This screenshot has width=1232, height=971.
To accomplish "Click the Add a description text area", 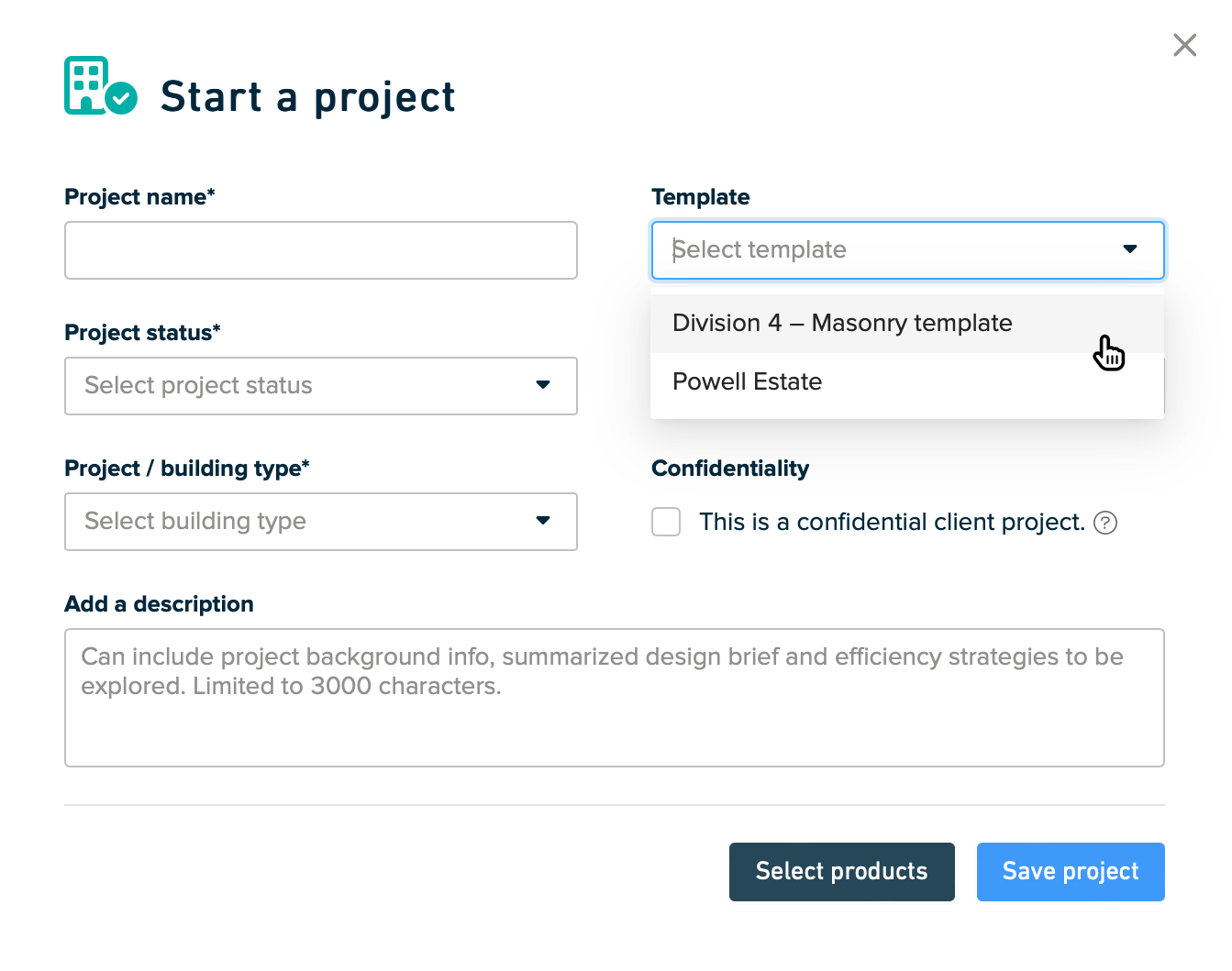I will click(615, 698).
